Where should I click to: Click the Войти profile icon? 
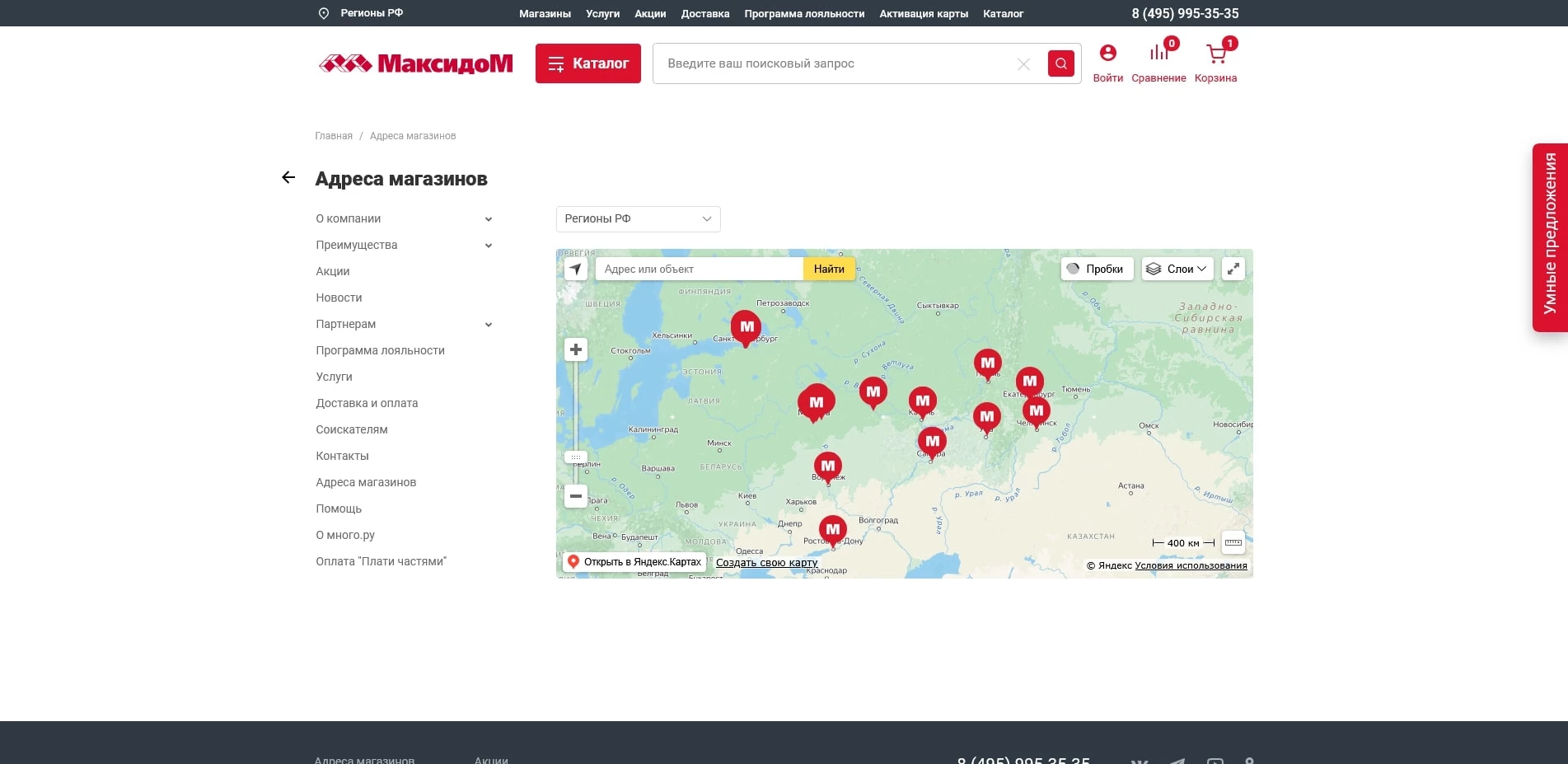[1107, 52]
